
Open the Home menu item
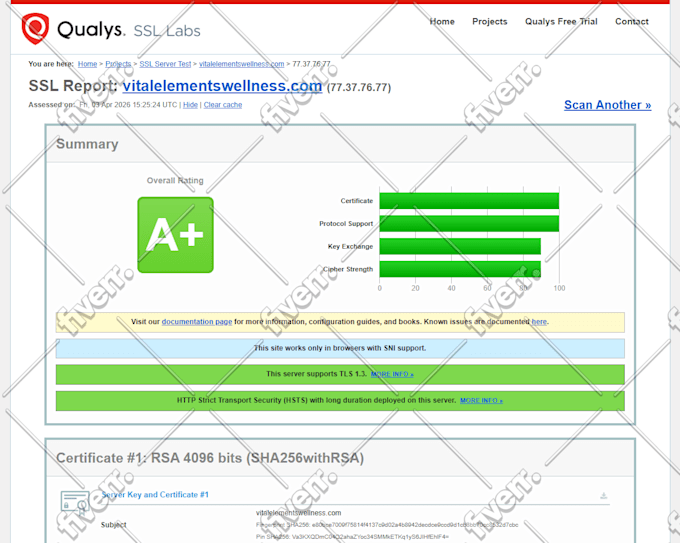tap(442, 21)
